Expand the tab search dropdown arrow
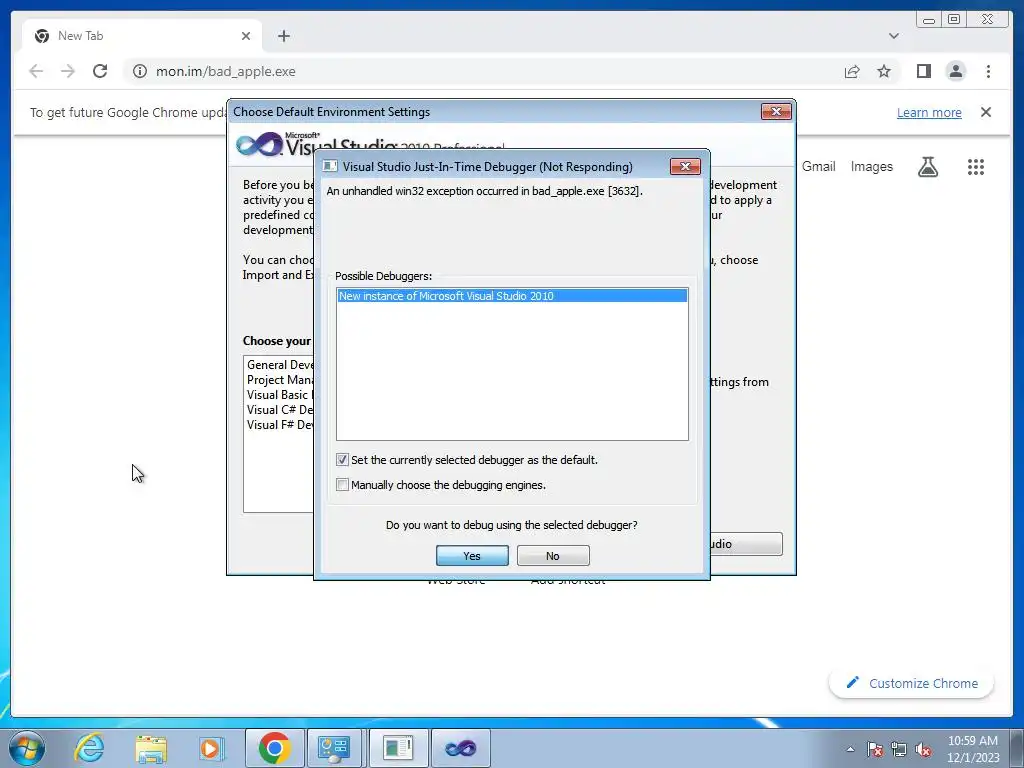 [893, 36]
